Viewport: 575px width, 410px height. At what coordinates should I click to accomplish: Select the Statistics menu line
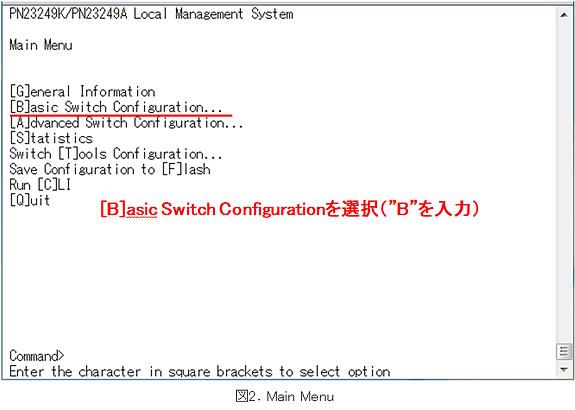(51, 138)
